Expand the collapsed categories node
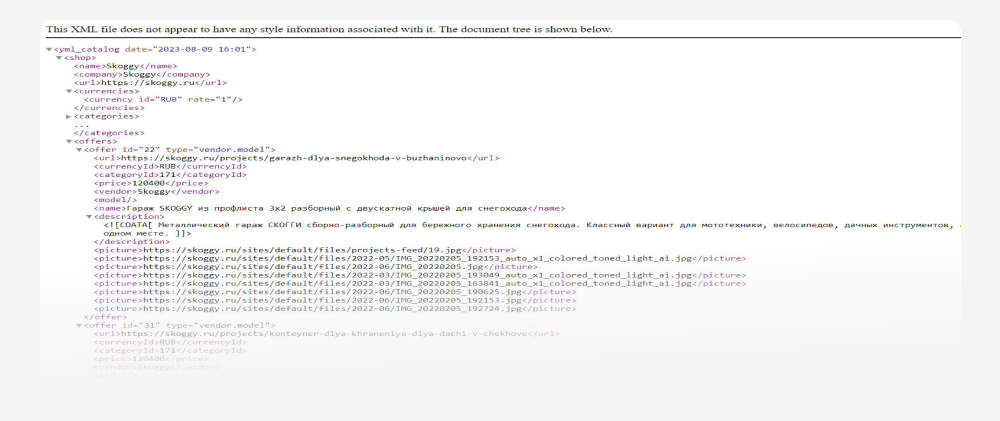 point(70,117)
